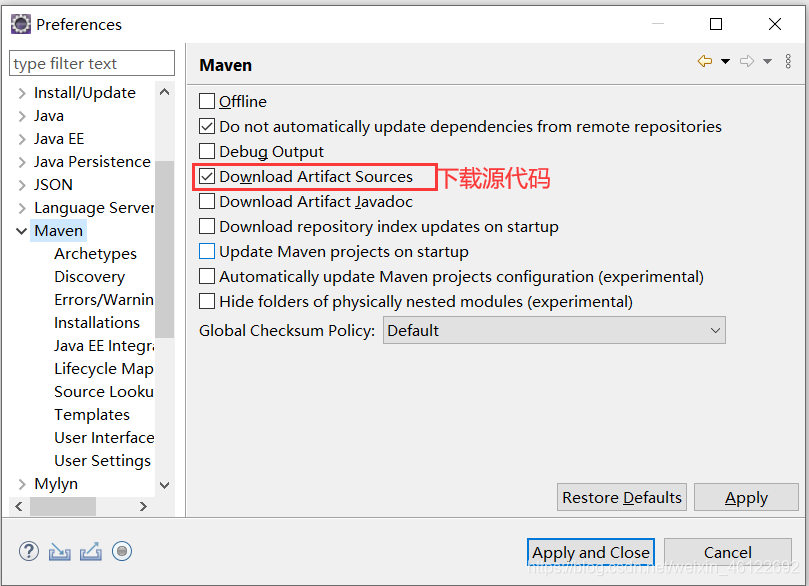Click the tree scroll down arrow
Image resolution: width=809 pixels, height=586 pixels.
[x=165, y=485]
